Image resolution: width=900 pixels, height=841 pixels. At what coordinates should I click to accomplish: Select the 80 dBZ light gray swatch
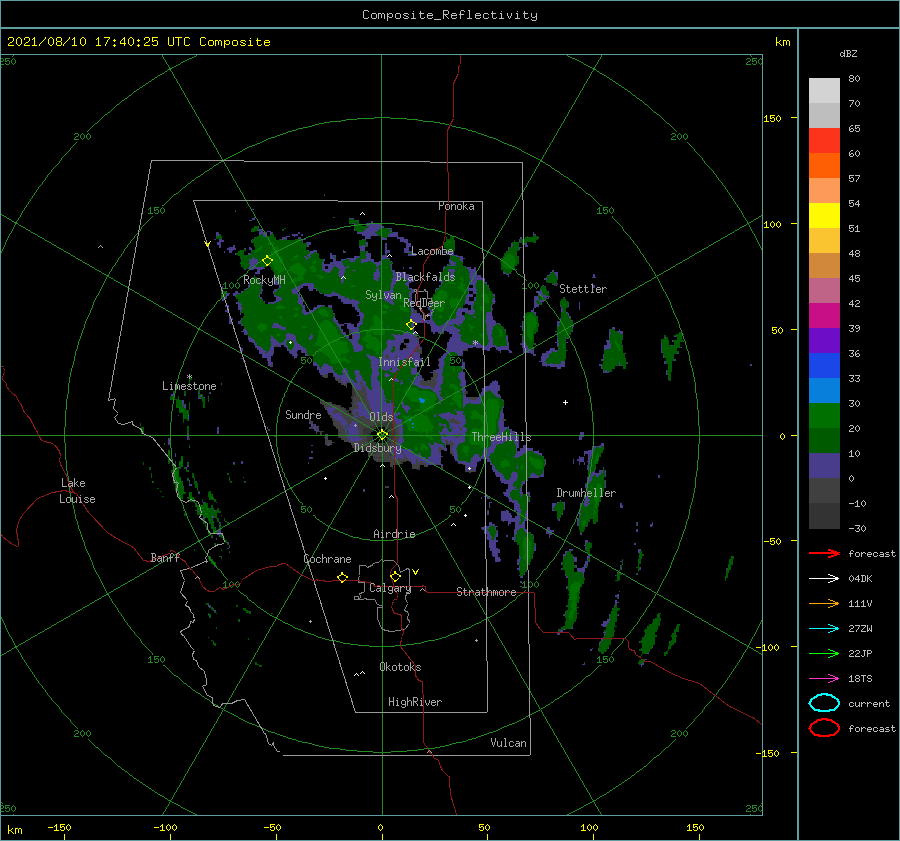click(824, 90)
